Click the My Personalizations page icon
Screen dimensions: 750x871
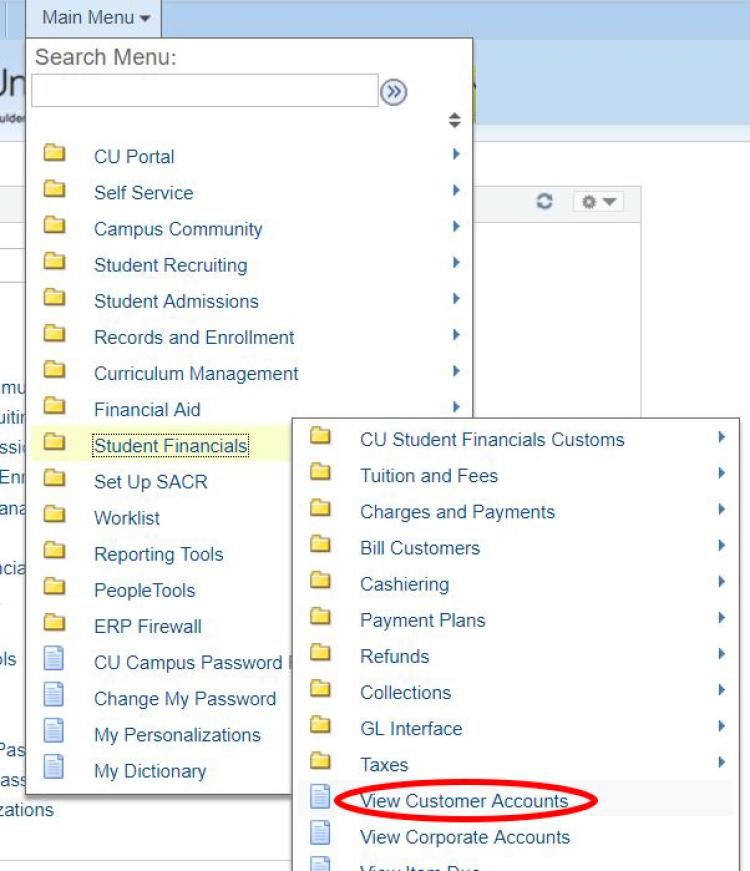click(x=54, y=730)
